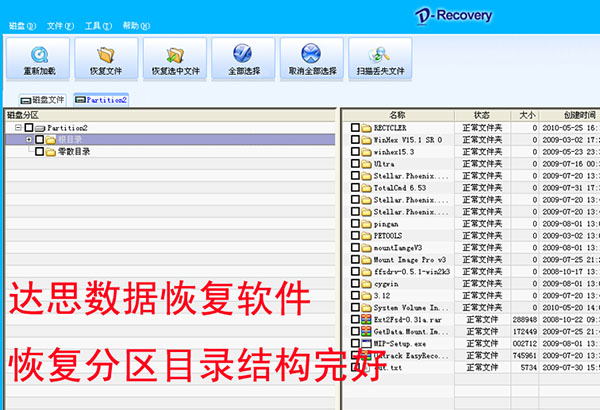Click the 恢复选中文件 recover selected files button
Image resolution: width=600 pixels, height=410 pixels.
[175, 59]
